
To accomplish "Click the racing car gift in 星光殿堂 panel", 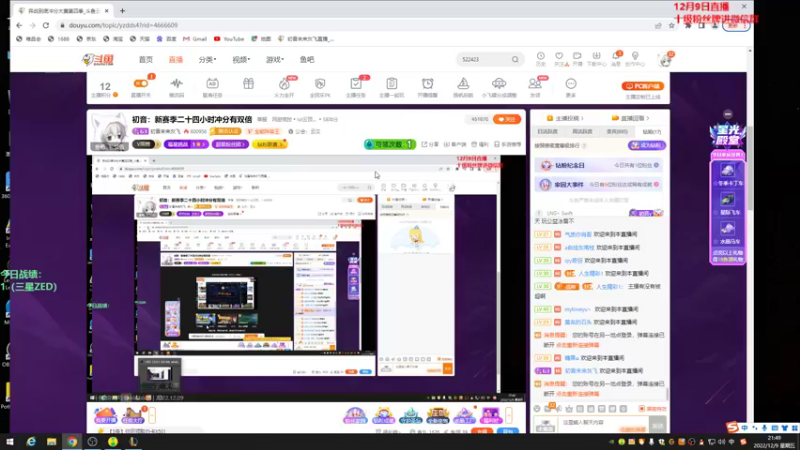I will pyautogui.click(x=728, y=203).
